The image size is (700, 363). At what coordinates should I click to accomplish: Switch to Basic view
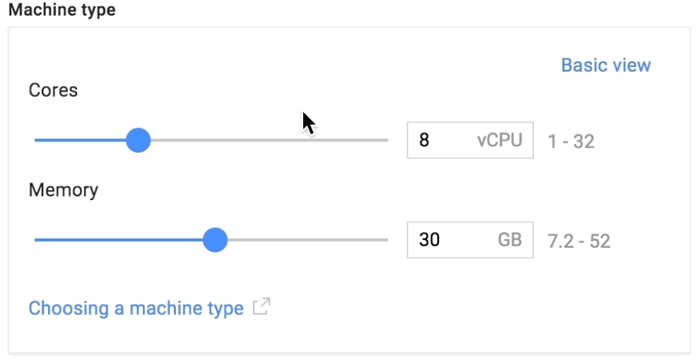click(606, 65)
